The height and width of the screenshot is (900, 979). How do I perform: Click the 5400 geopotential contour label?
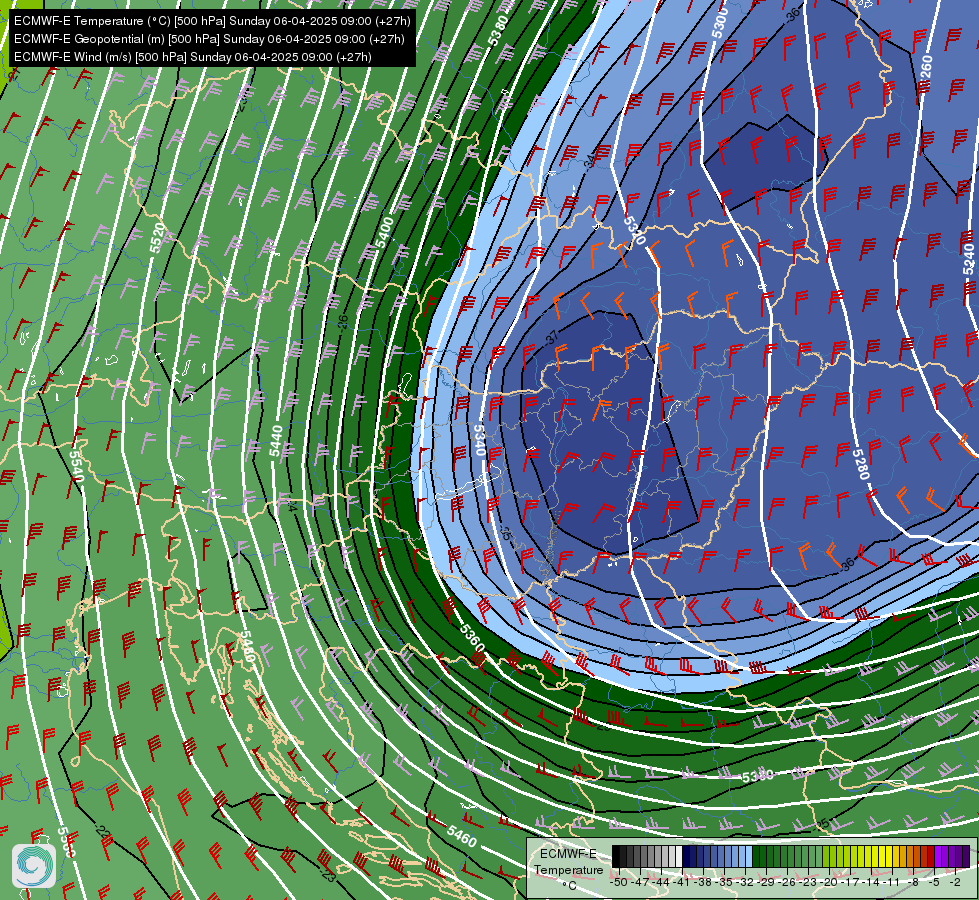click(383, 232)
